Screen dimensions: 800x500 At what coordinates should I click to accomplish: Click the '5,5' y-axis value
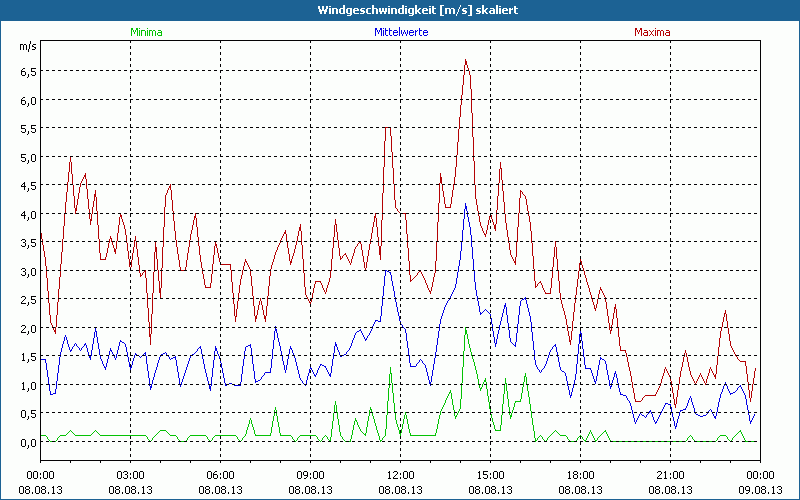[29, 129]
